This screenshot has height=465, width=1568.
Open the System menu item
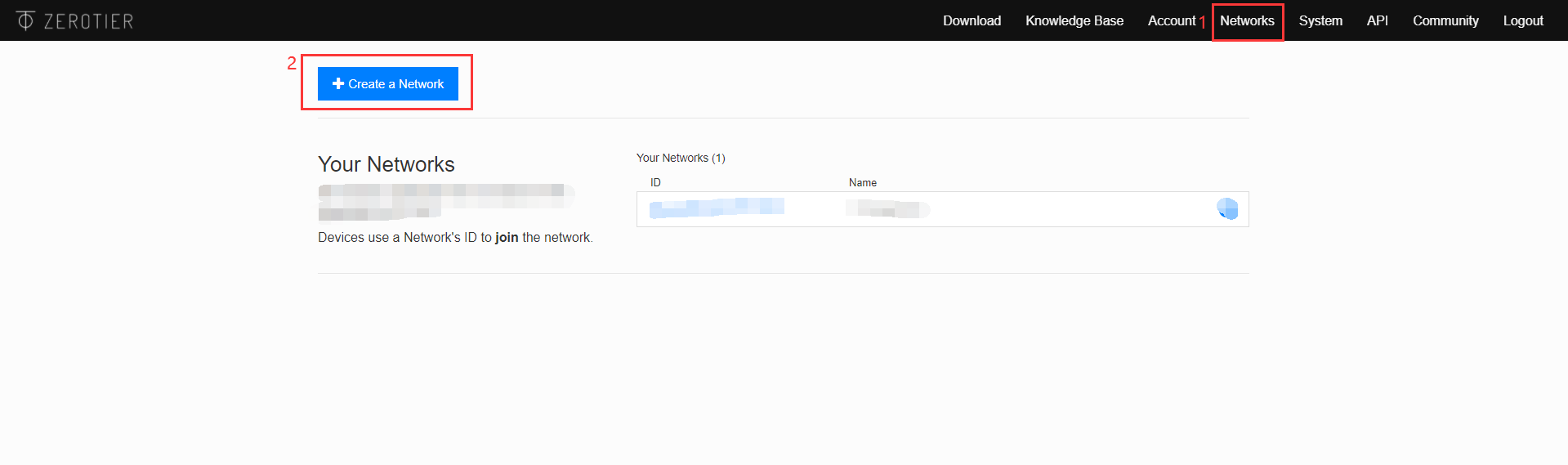(1320, 20)
